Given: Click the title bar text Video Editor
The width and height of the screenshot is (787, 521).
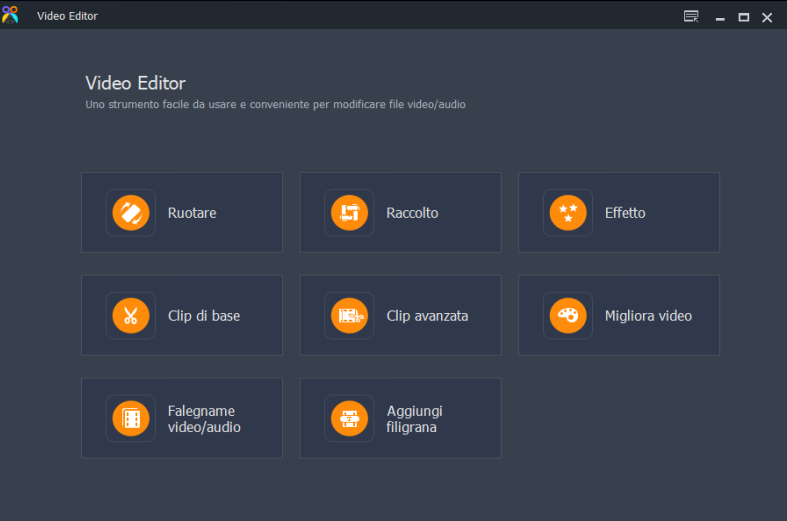Looking at the screenshot, I should [x=67, y=16].
